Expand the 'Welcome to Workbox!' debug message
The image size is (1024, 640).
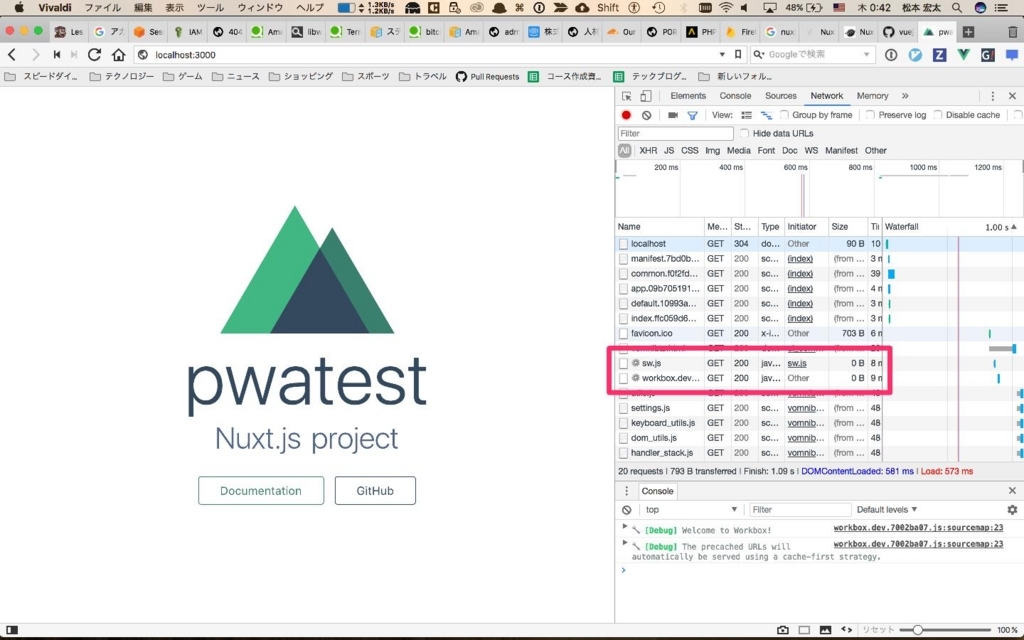624,527
